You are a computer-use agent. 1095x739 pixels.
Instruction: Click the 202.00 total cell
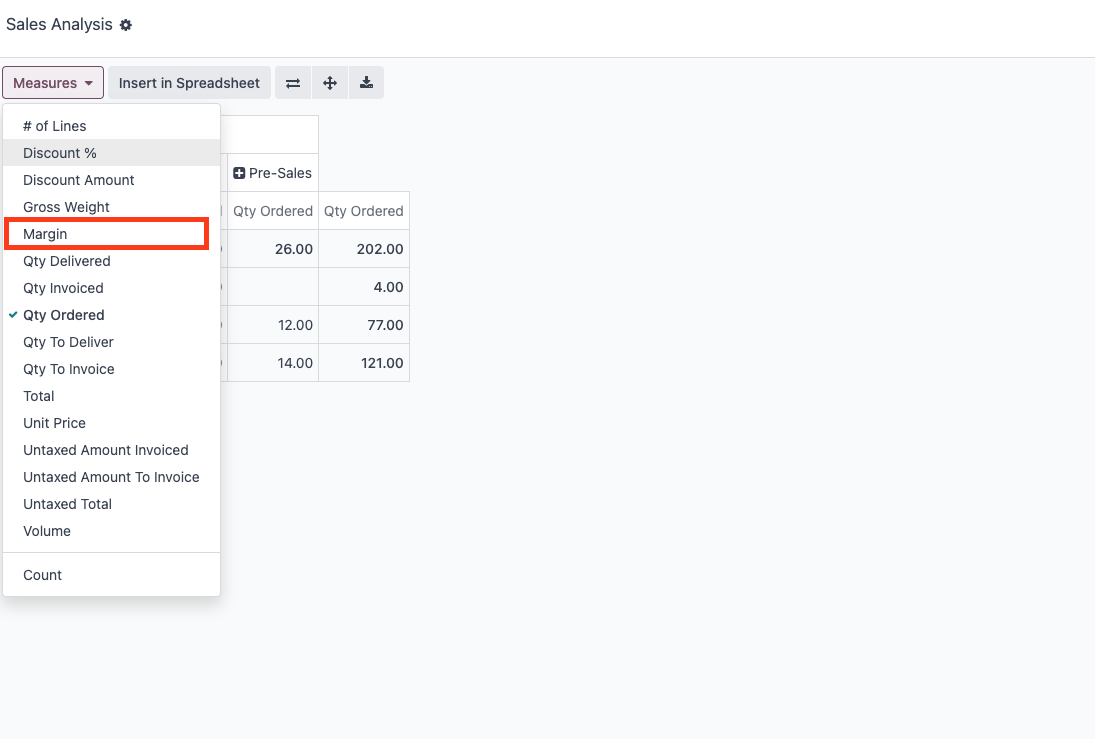coord(364,249)
